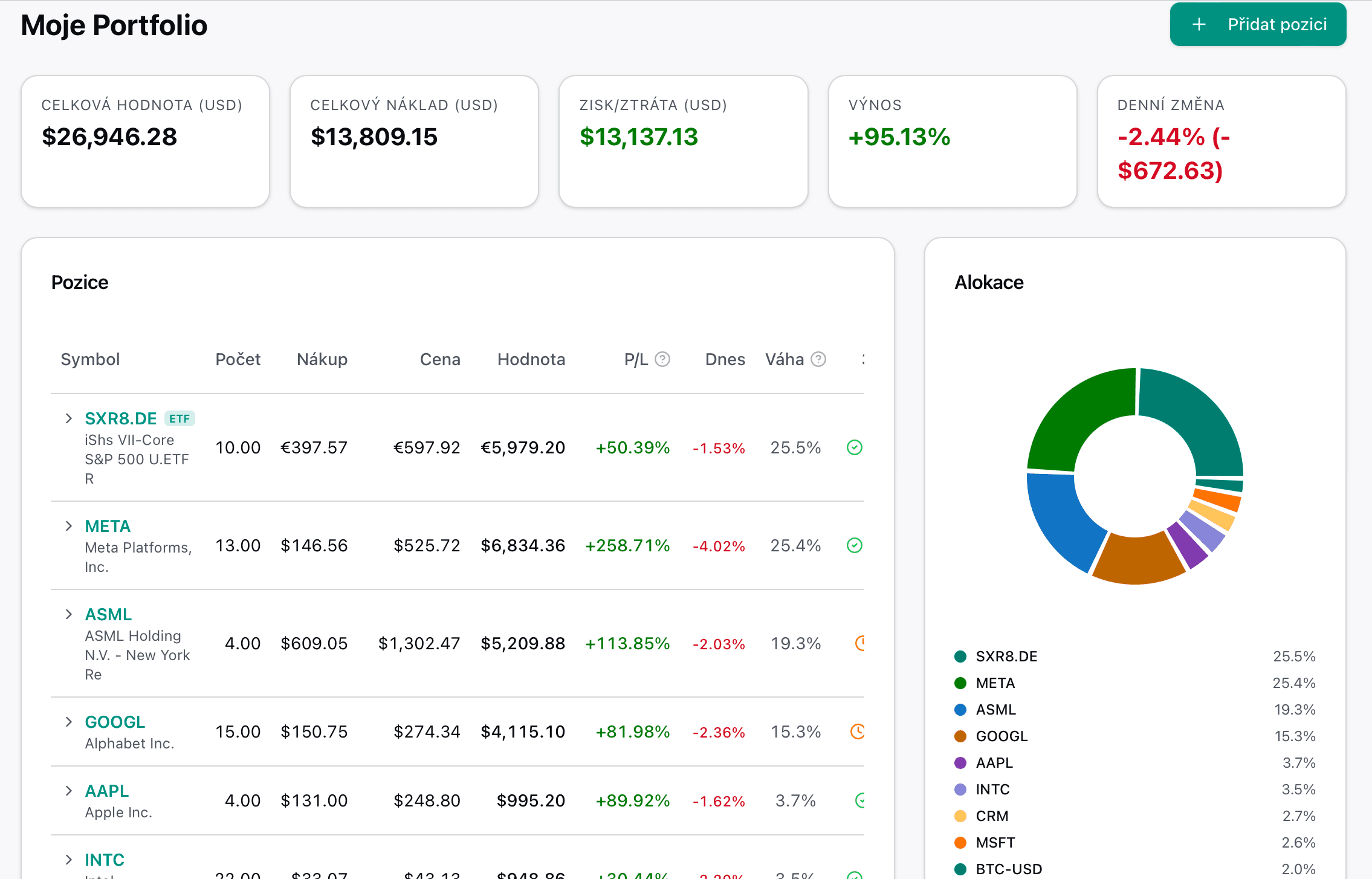The height and width of the screenshot is (879, 1372).
Task: Click the Hodnota column header
Action: point(531,360)
